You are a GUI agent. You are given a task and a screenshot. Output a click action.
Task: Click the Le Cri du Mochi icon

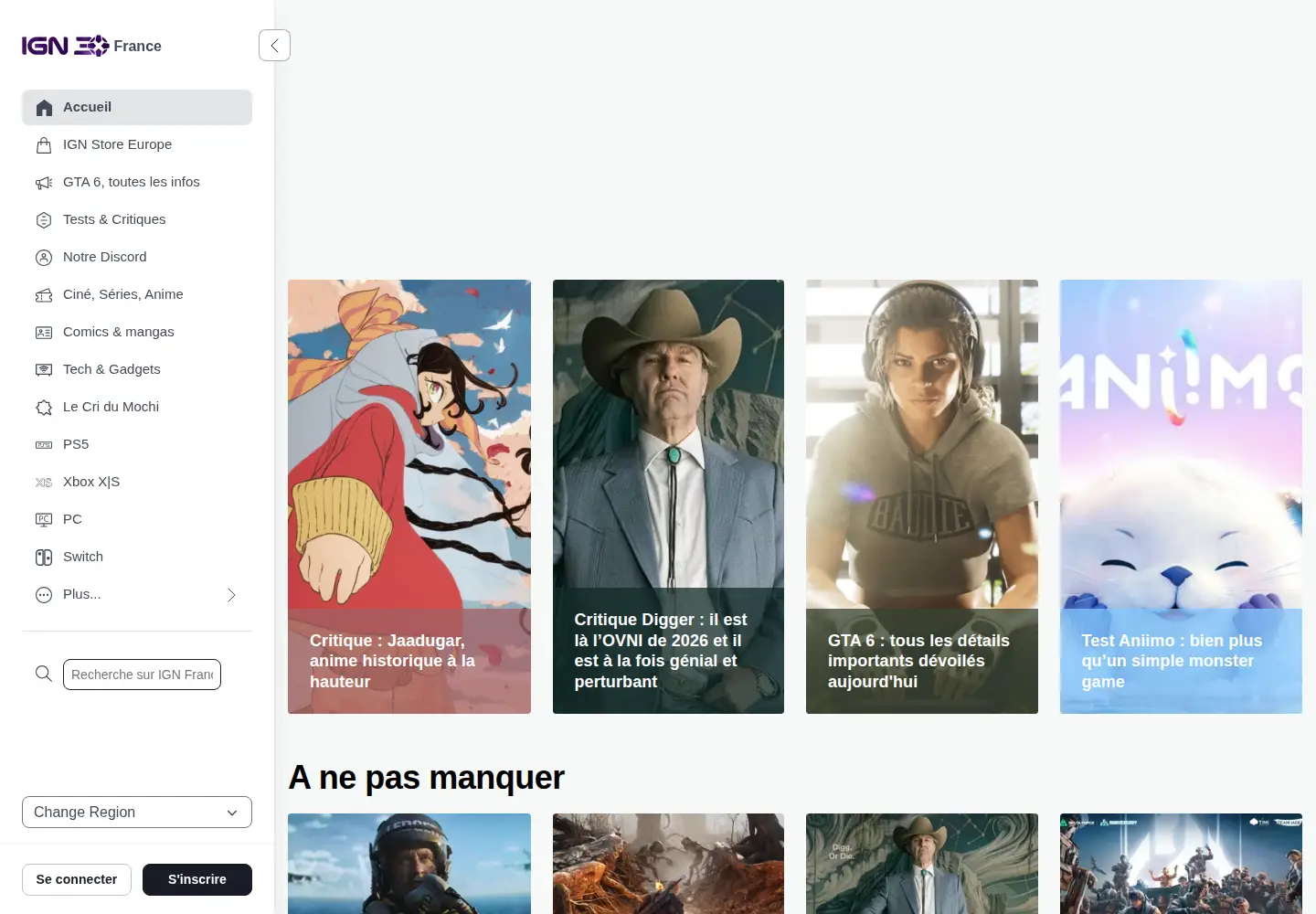click(x=44, y=408)
